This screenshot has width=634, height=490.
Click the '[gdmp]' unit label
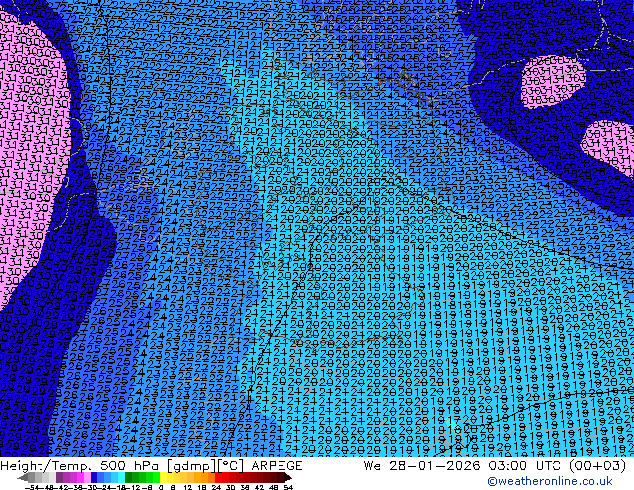tap(192, 466)
